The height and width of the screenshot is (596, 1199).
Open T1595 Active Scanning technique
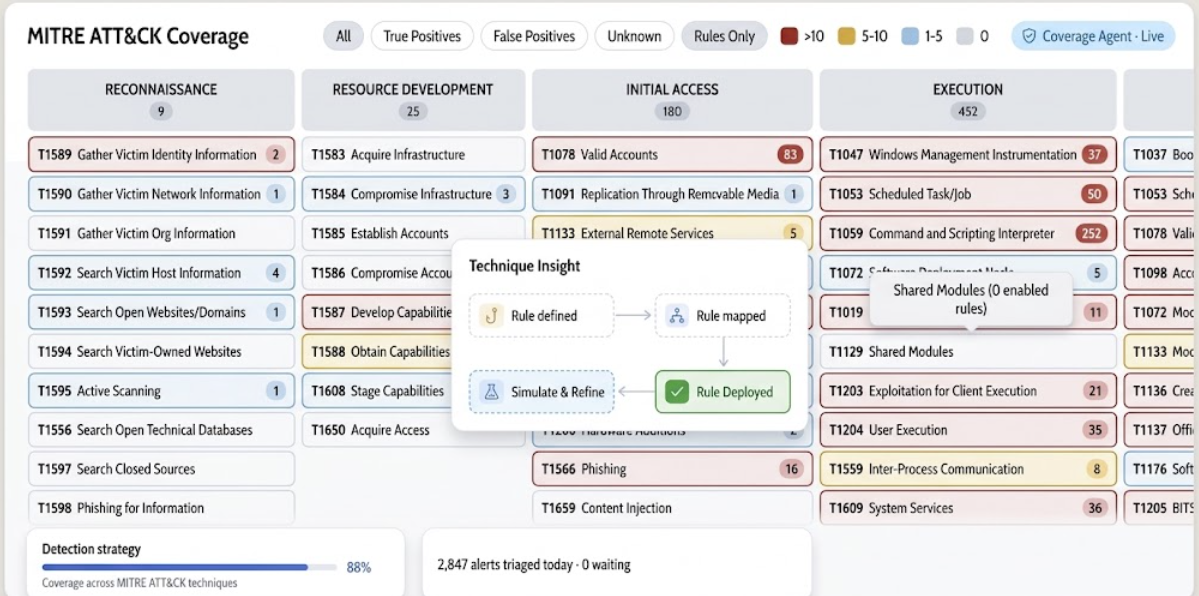tap(161, 391)
